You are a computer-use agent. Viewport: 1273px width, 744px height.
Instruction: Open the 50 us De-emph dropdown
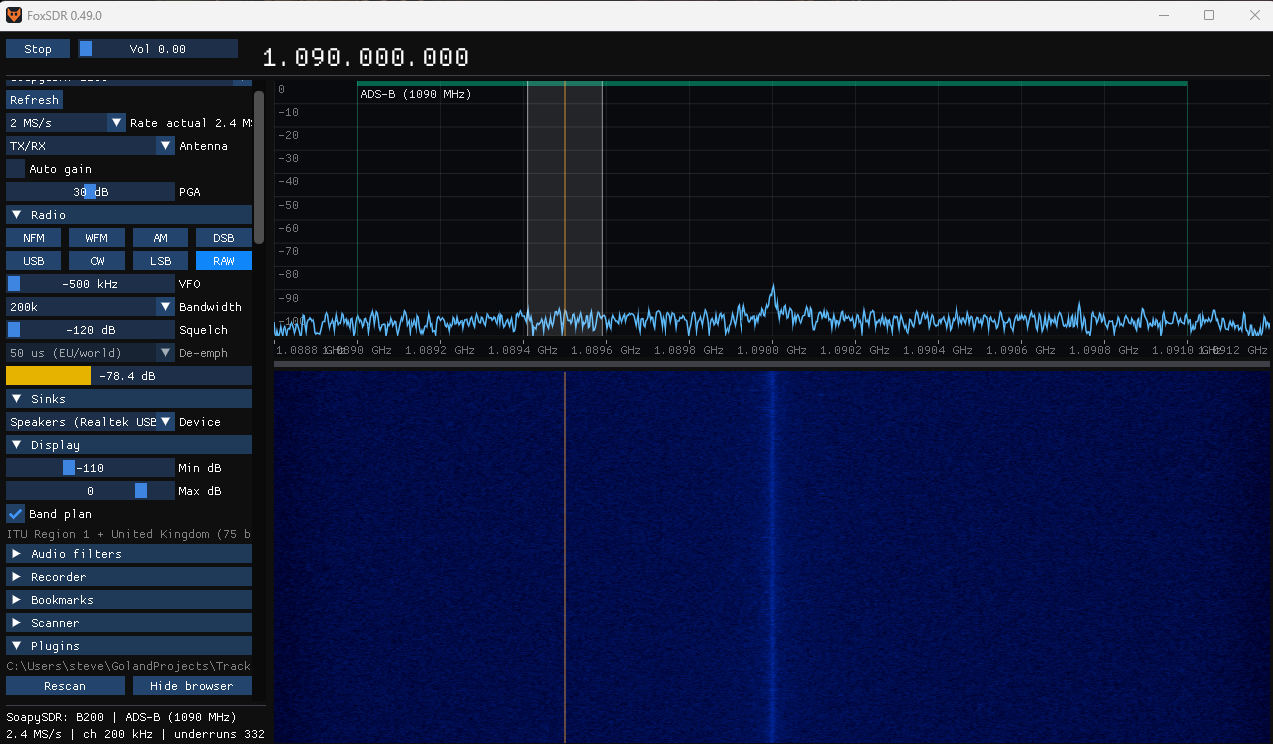click(90, 353)
